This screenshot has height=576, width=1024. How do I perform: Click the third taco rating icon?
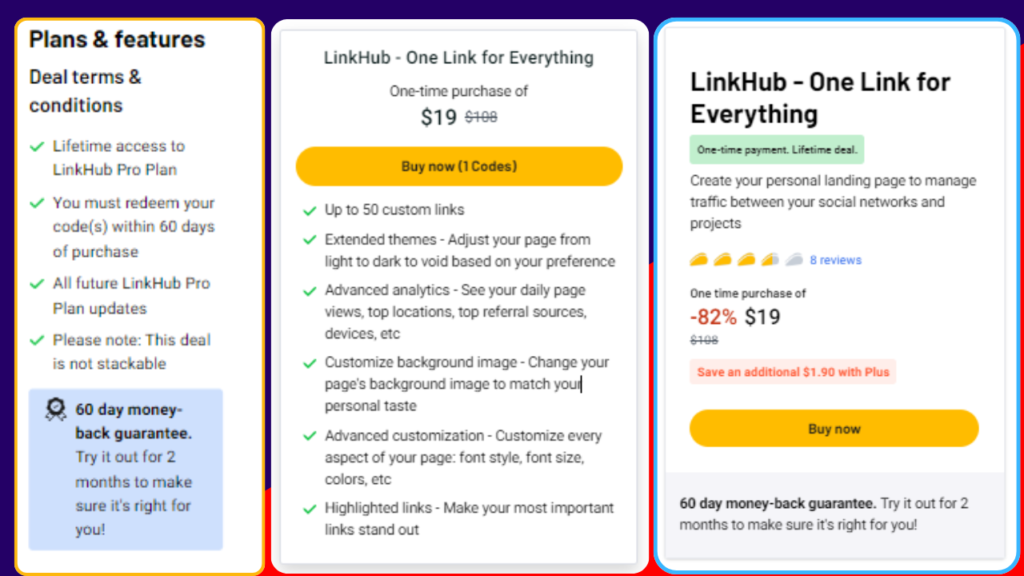(x=746, y=260)
